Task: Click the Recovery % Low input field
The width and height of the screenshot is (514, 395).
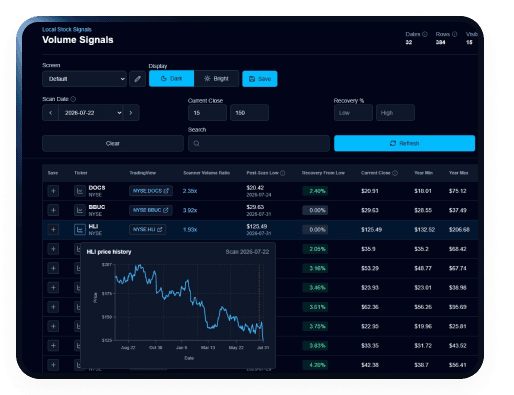Action: (x=353, y=113)
